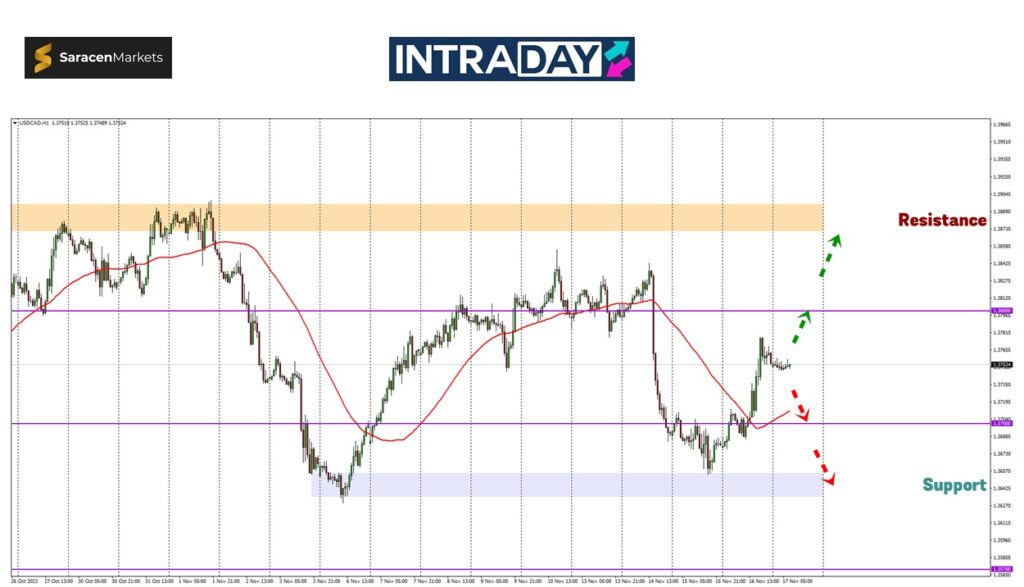Click the purple 1.38000 price tag on axis
The image size is (1024, 587).
(x=1001, y=311)
